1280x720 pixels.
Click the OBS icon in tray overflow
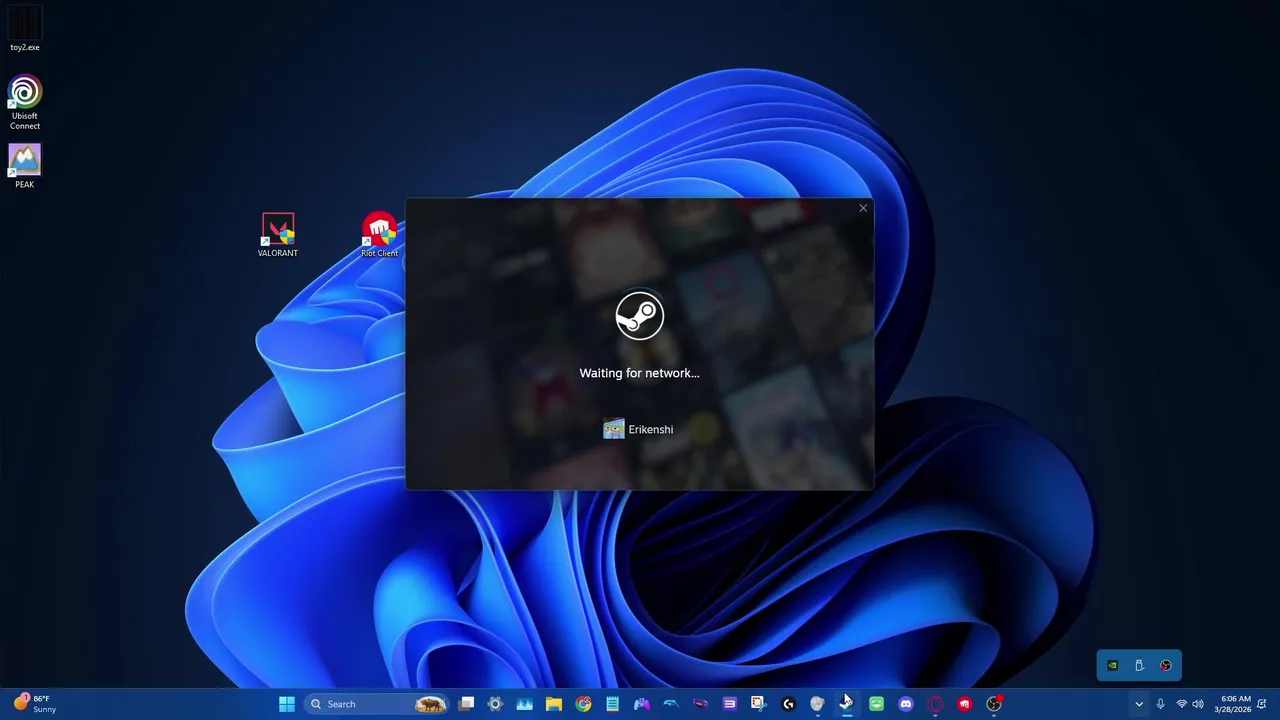[x=1166, y=666]
